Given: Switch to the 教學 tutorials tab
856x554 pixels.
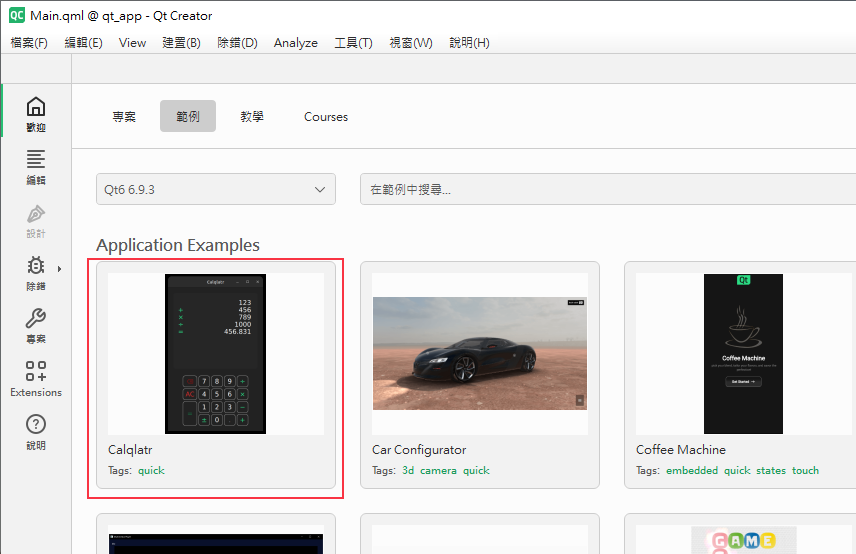Looking at the screenshot, I should tap(252, 116).
